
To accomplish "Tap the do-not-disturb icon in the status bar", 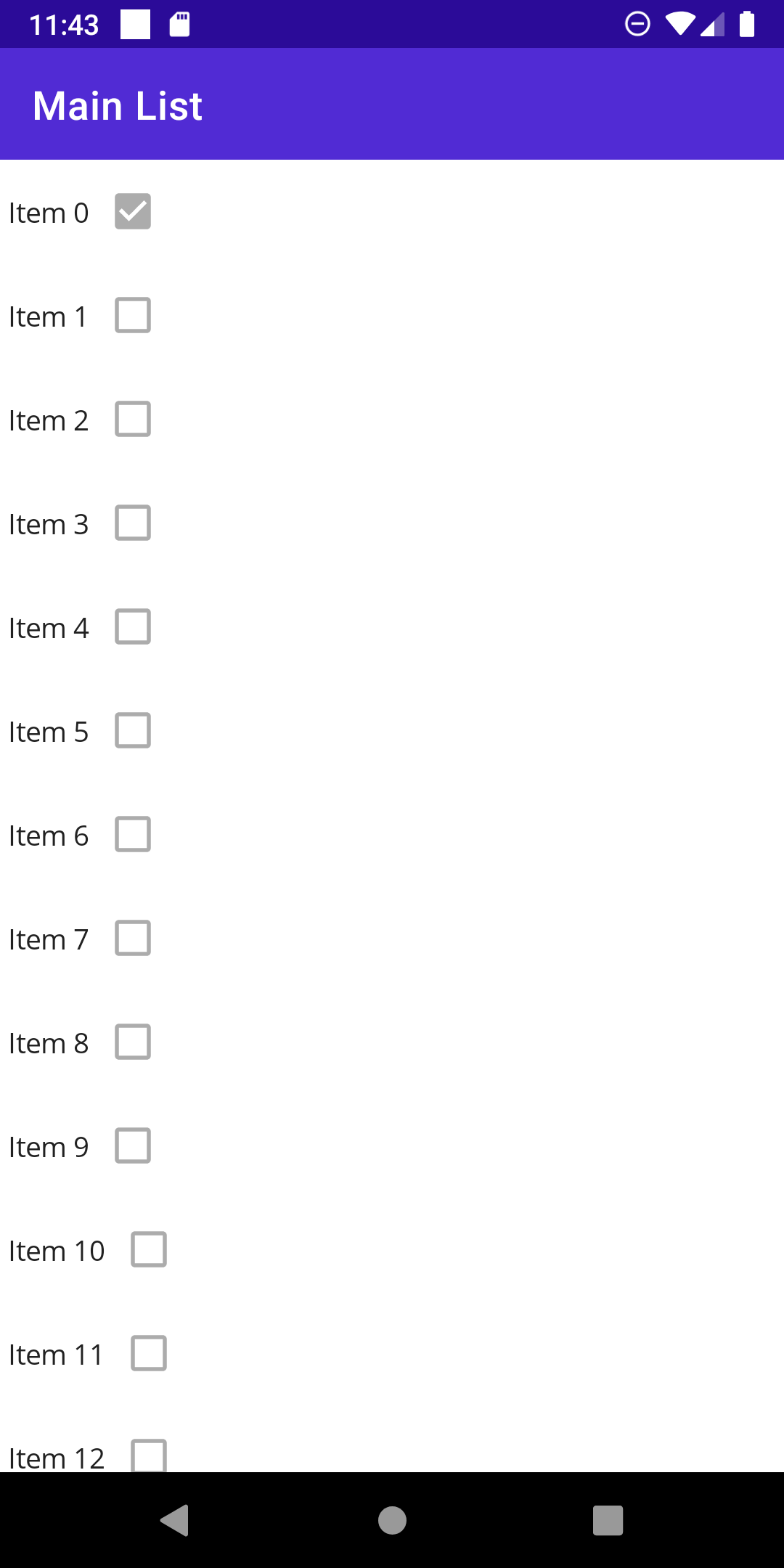I will tap(637, 24).
